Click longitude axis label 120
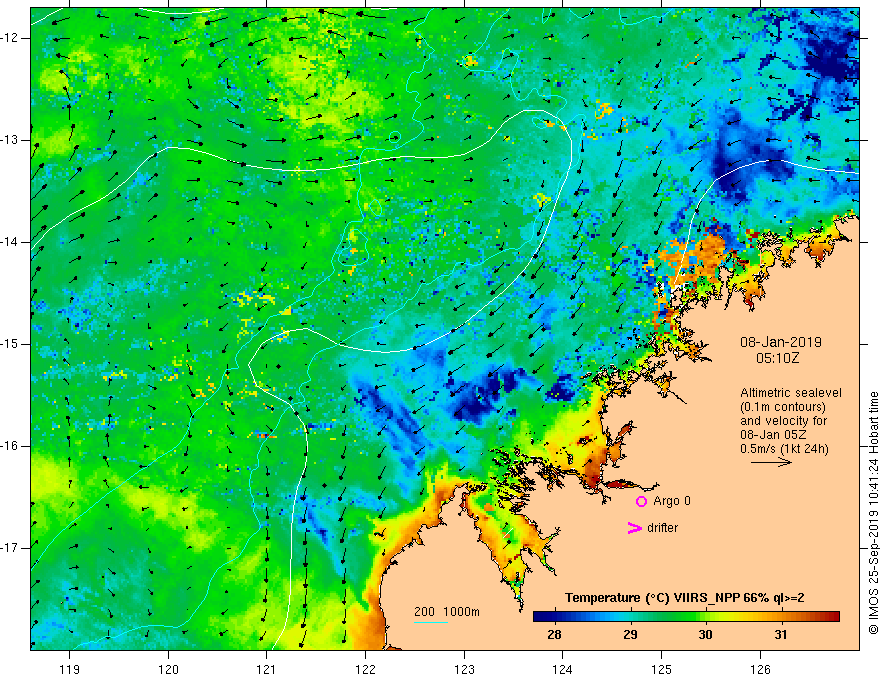Viewport: 880px width, 680px height. (168, 669)
